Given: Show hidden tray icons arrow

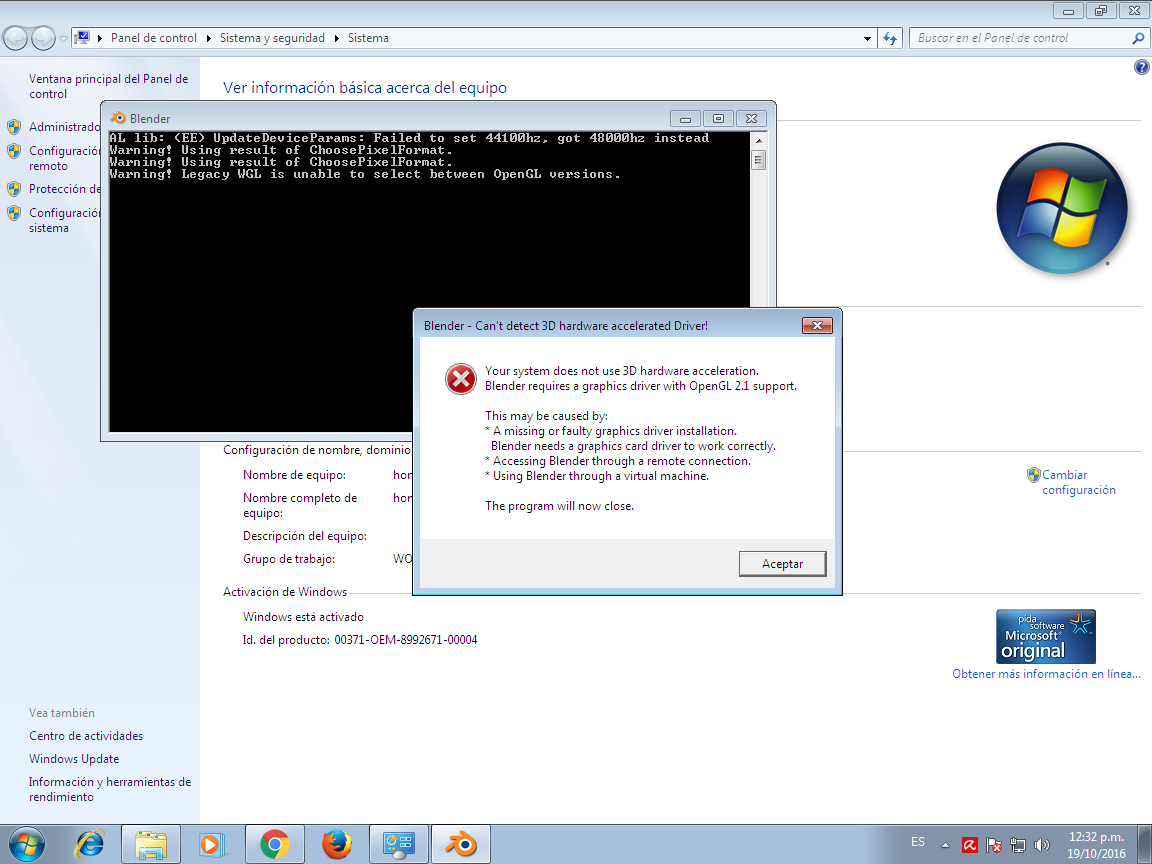Looking at the screenshot, I should point(946,845).
